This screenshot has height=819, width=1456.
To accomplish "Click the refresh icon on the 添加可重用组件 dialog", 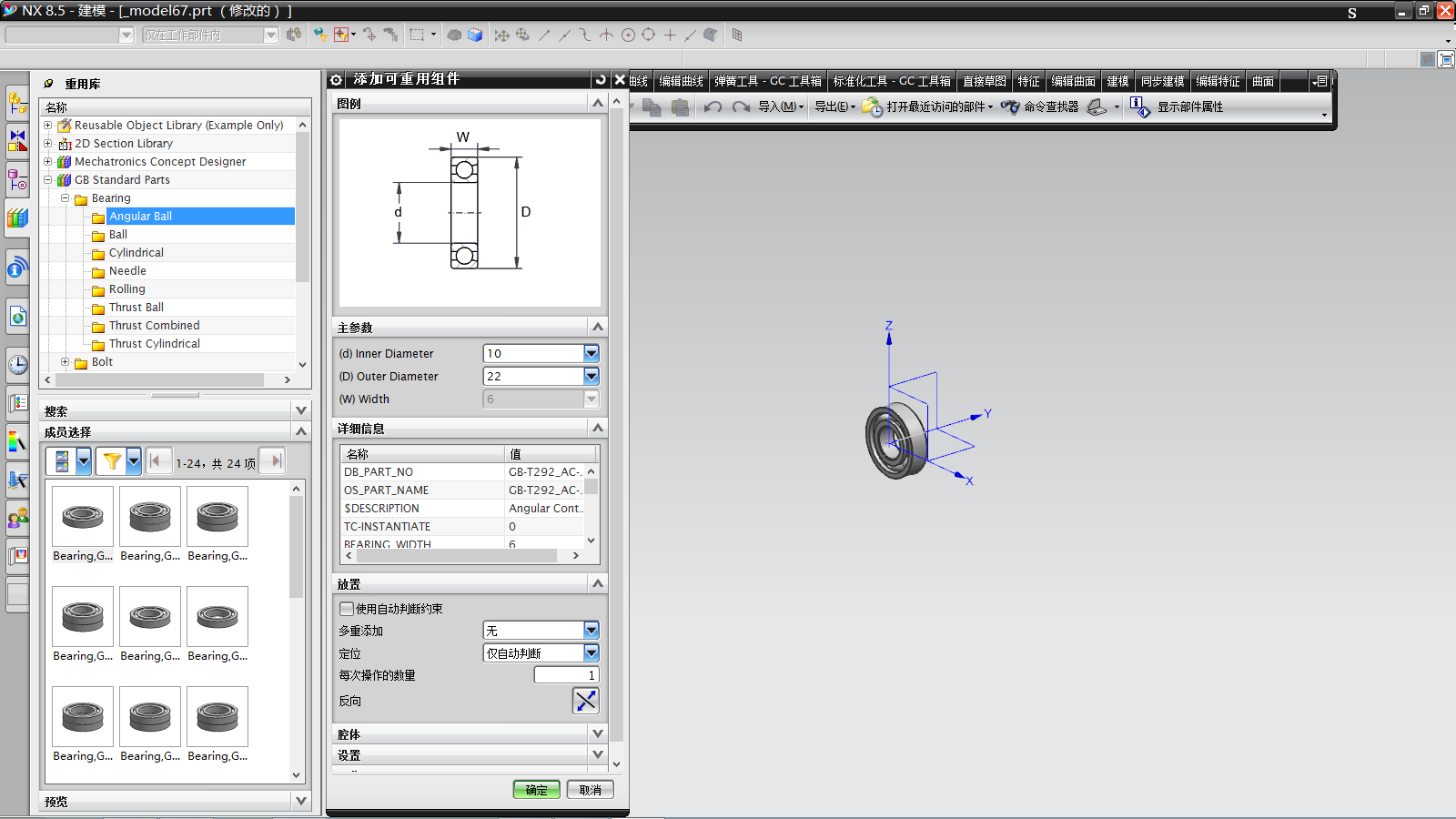I will [x=600, y=79].
